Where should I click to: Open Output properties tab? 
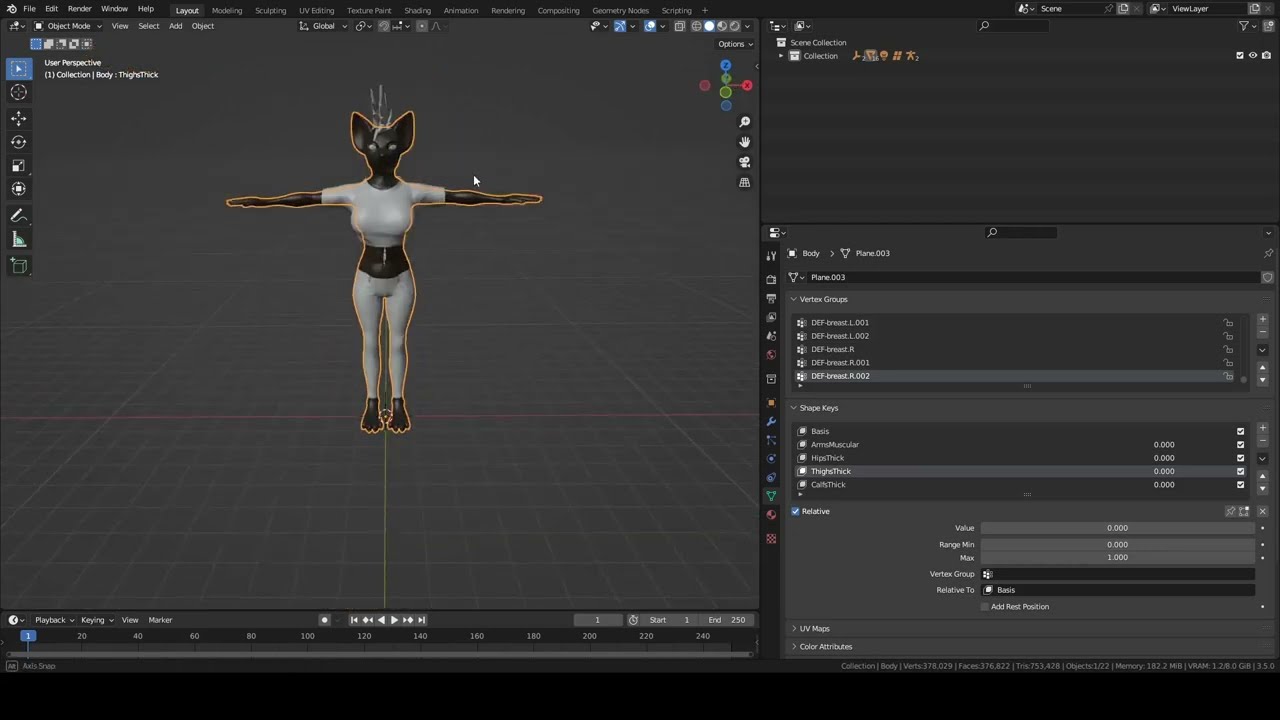tap(771, 299)
